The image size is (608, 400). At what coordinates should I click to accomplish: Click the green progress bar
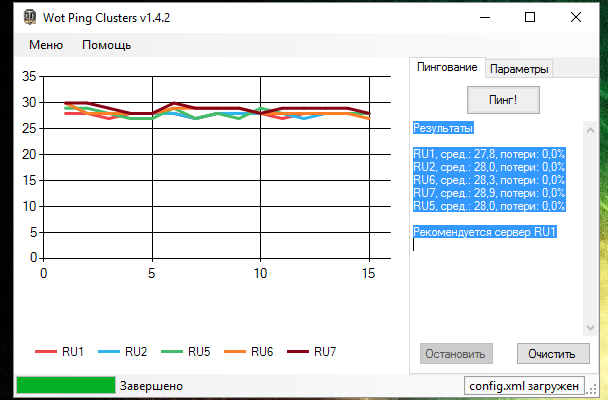coord(66,386)
